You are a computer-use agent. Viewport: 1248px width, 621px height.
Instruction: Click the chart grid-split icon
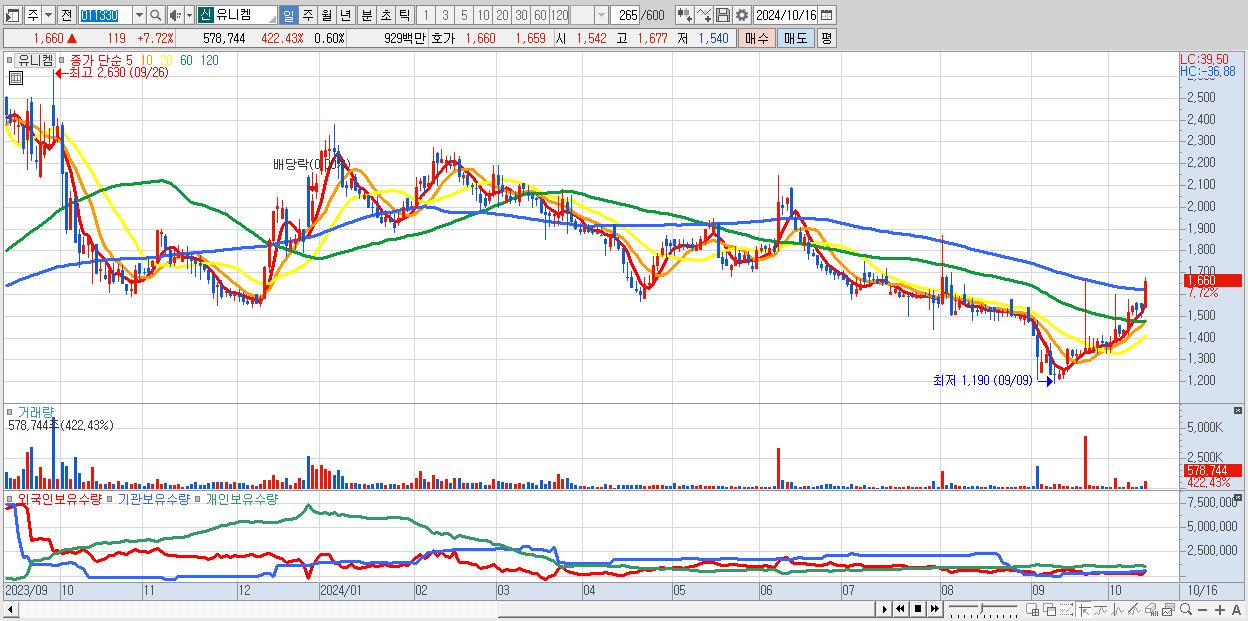pos(1032,609)
